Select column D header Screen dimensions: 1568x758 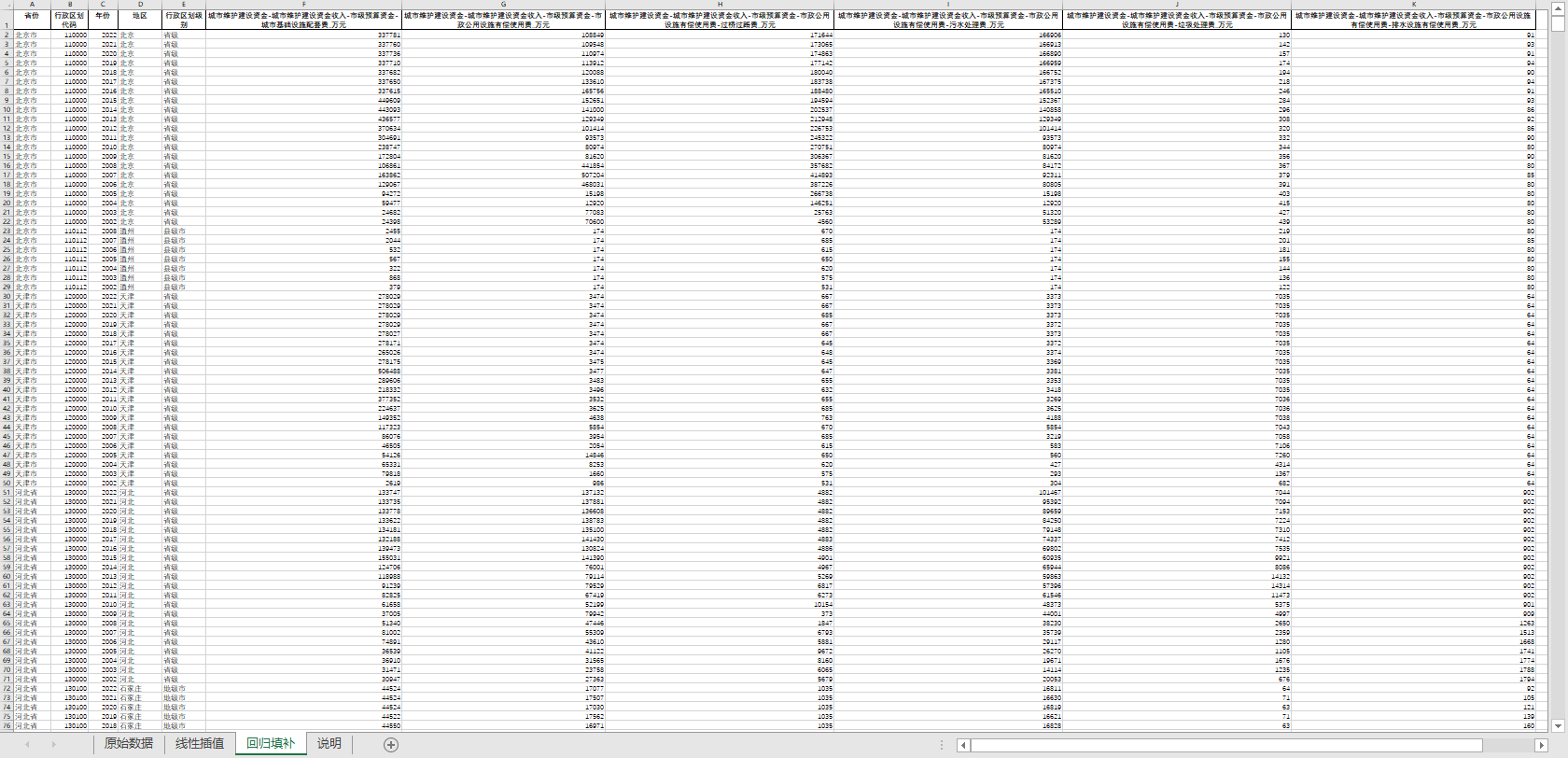[140, 5]
